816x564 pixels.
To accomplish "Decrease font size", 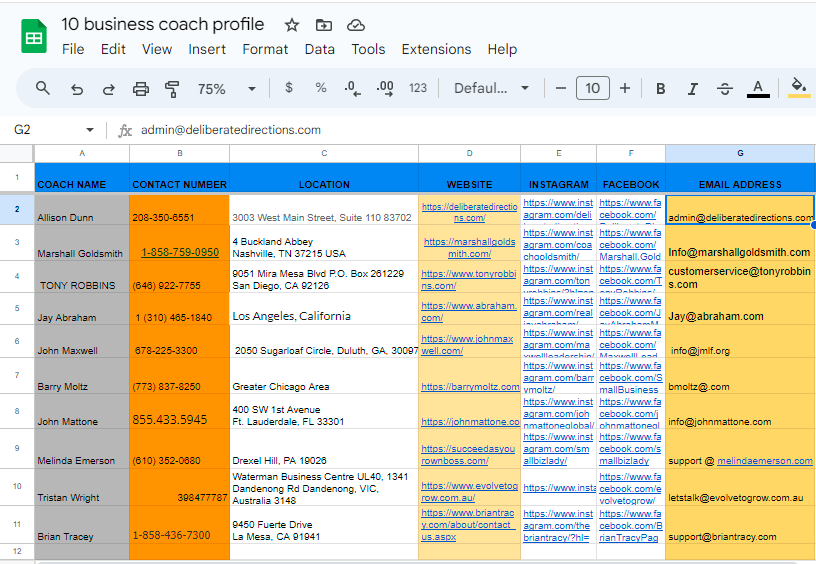I will pyautogui.click(x=560, y=88).
